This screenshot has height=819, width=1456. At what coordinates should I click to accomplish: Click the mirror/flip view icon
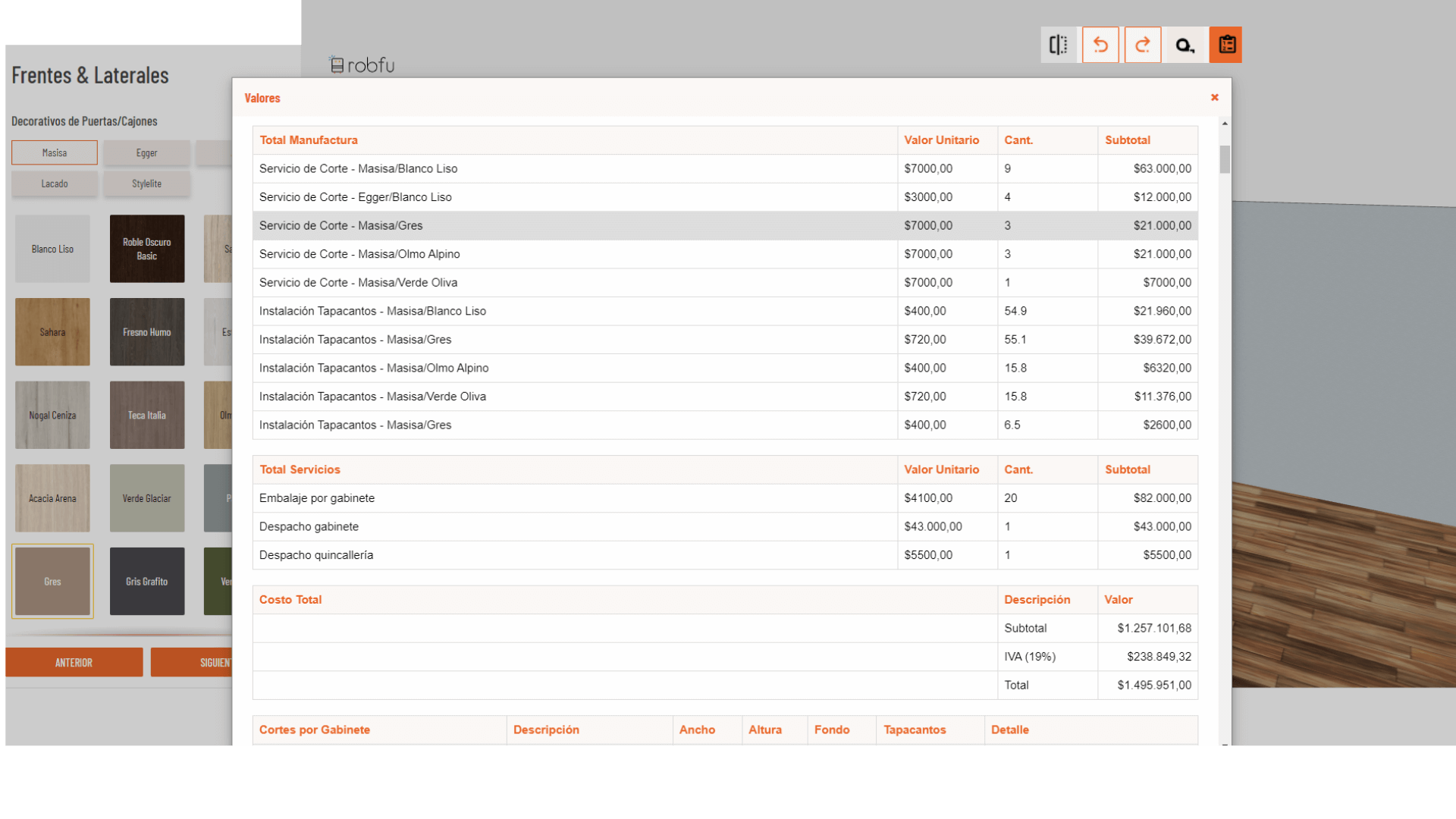pyautogui.click(x=1059, y=45)
